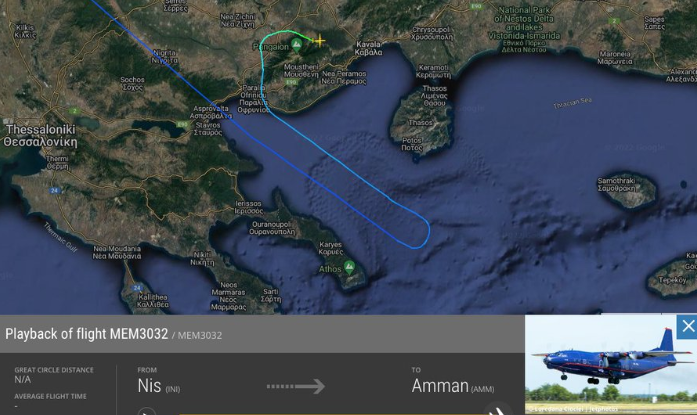Screen dimensions: 697x415
Task: Click the fast-forward playback speed button
Action: (497, 410)
